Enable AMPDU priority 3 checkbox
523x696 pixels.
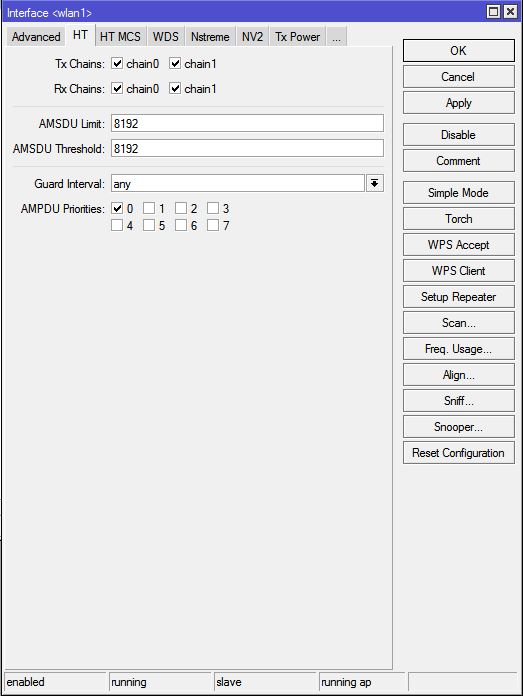click(213, 208)
